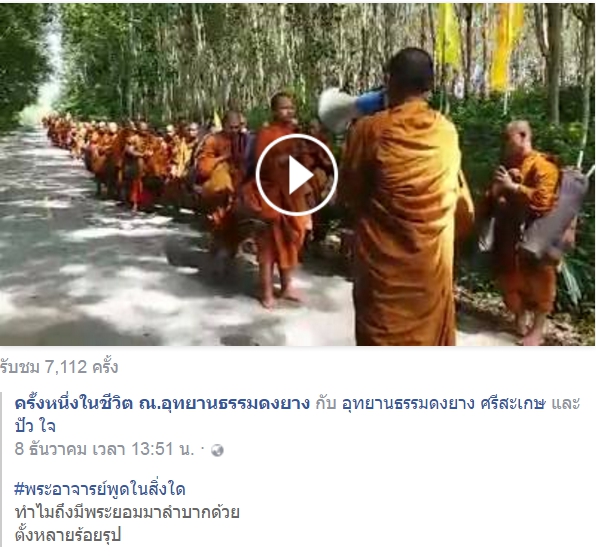Click the word และ before ปัว ใจ

click(x=565, y=403)
